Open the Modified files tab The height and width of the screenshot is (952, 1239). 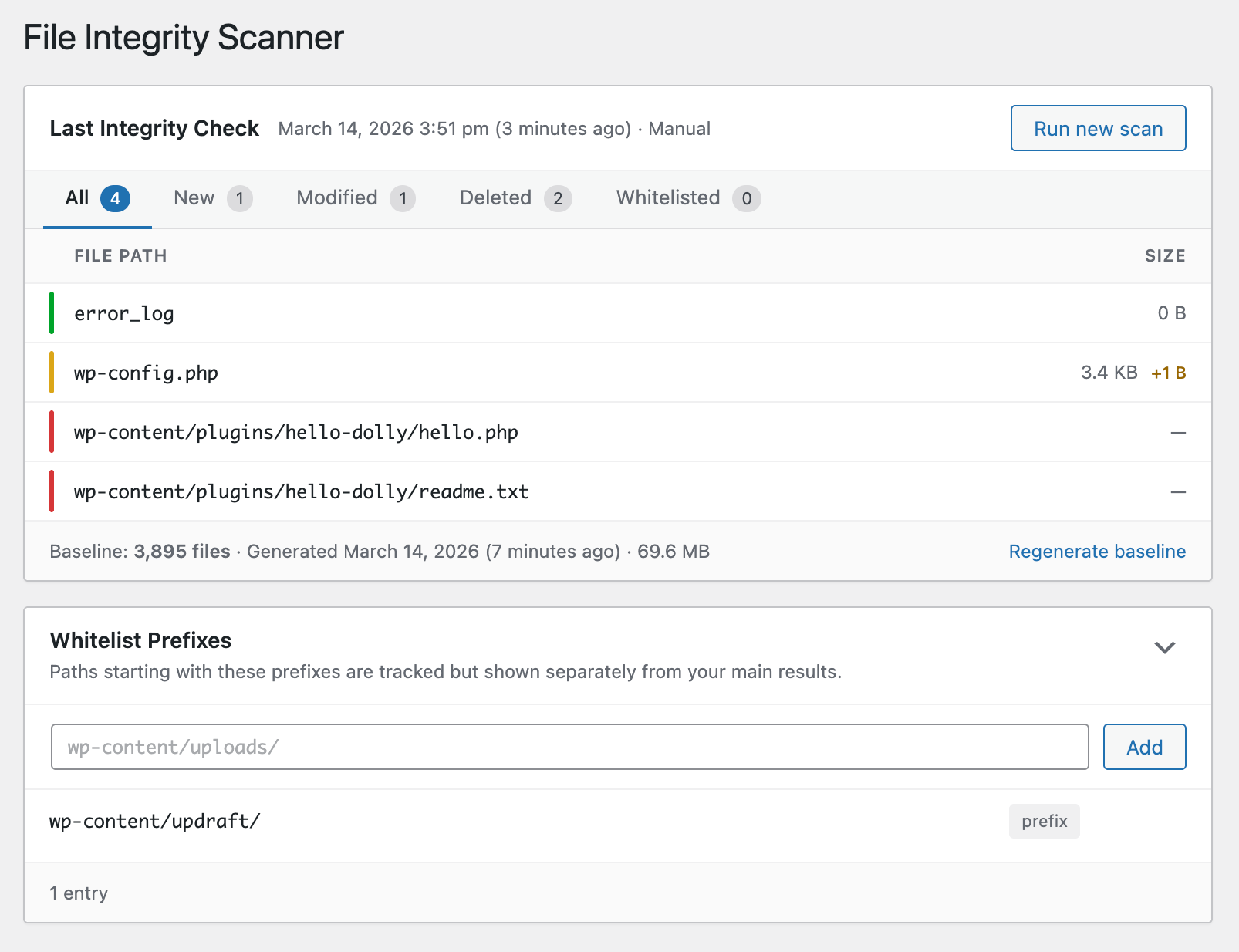pyautogui.click(x=356, y=198)
